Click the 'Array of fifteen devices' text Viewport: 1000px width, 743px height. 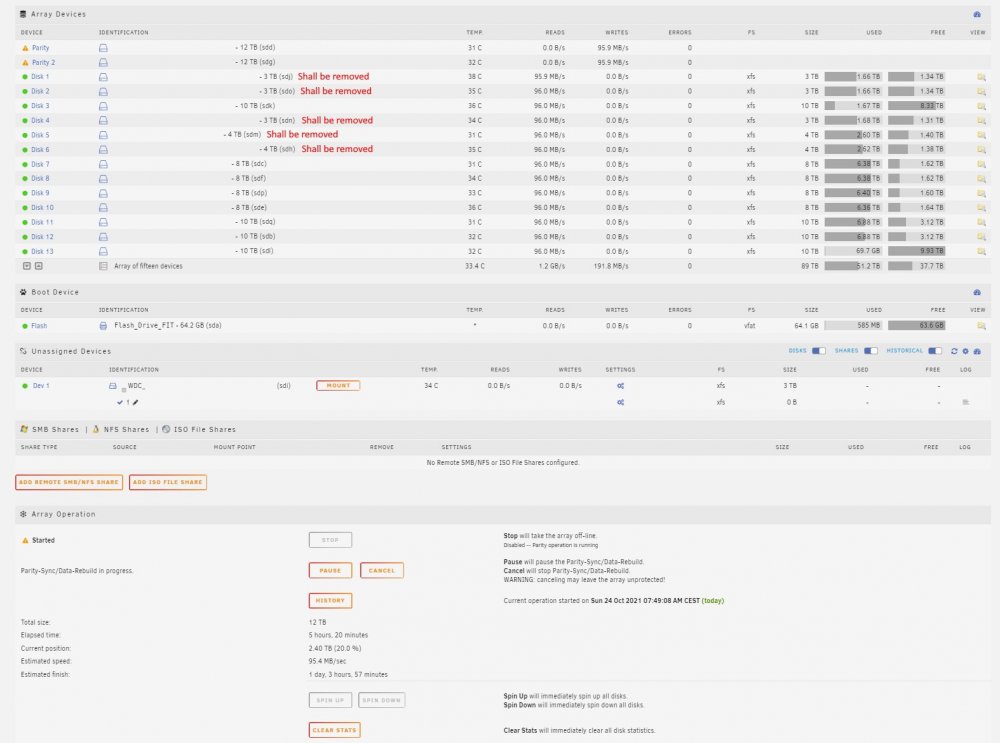(148, 266)
